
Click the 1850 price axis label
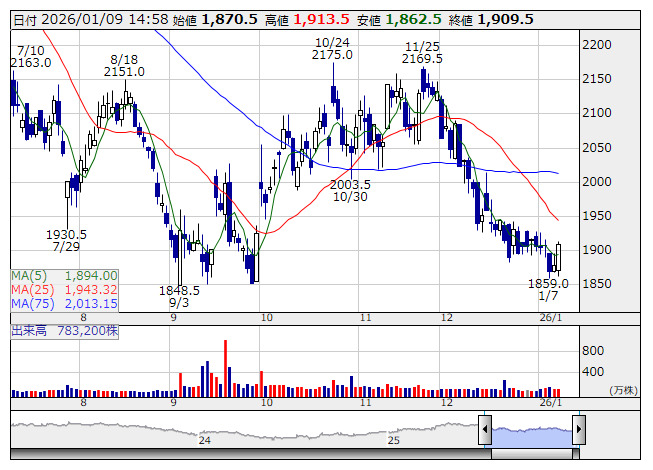[597, 283]
